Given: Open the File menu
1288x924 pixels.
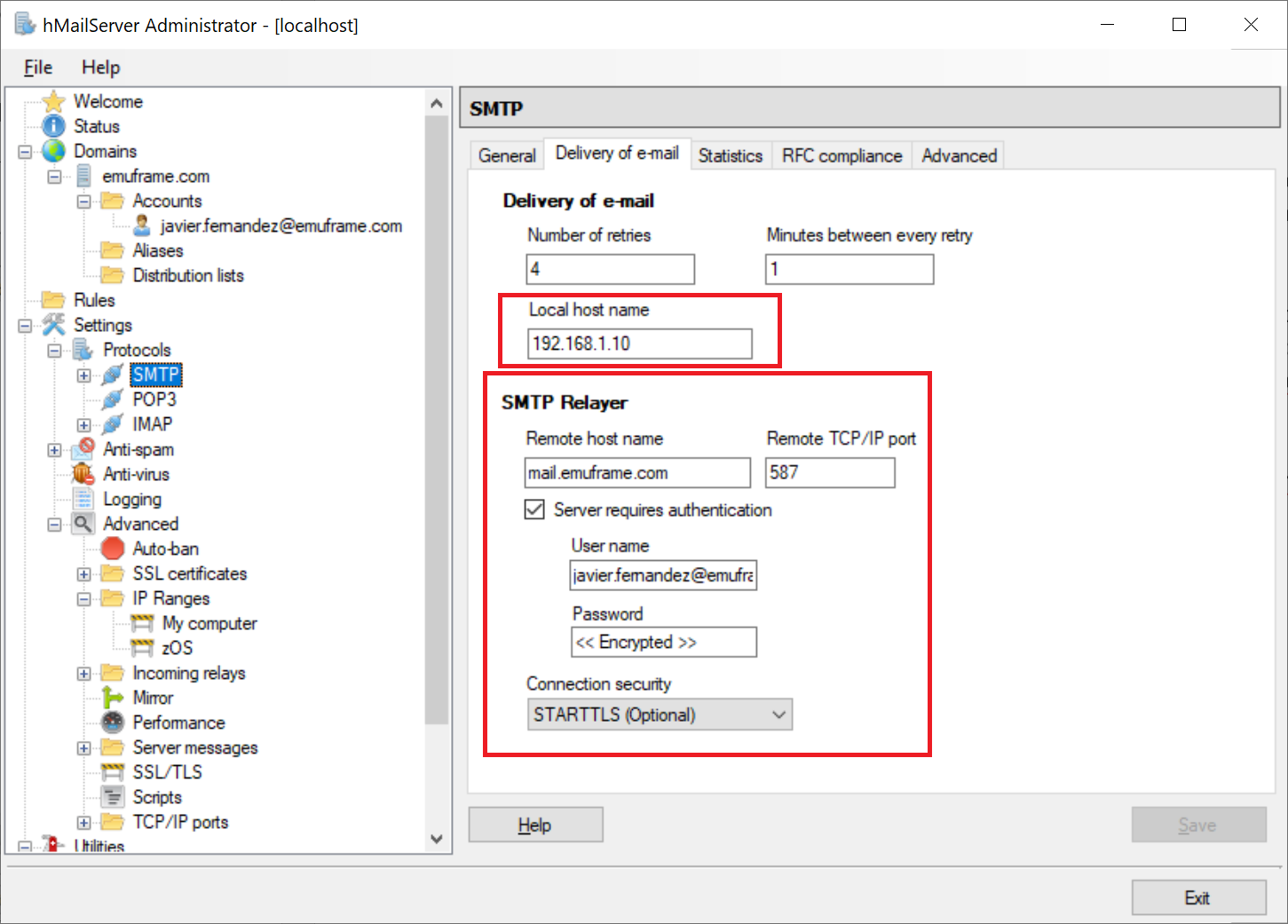Looking at the screenshot, I should point(38,67).
